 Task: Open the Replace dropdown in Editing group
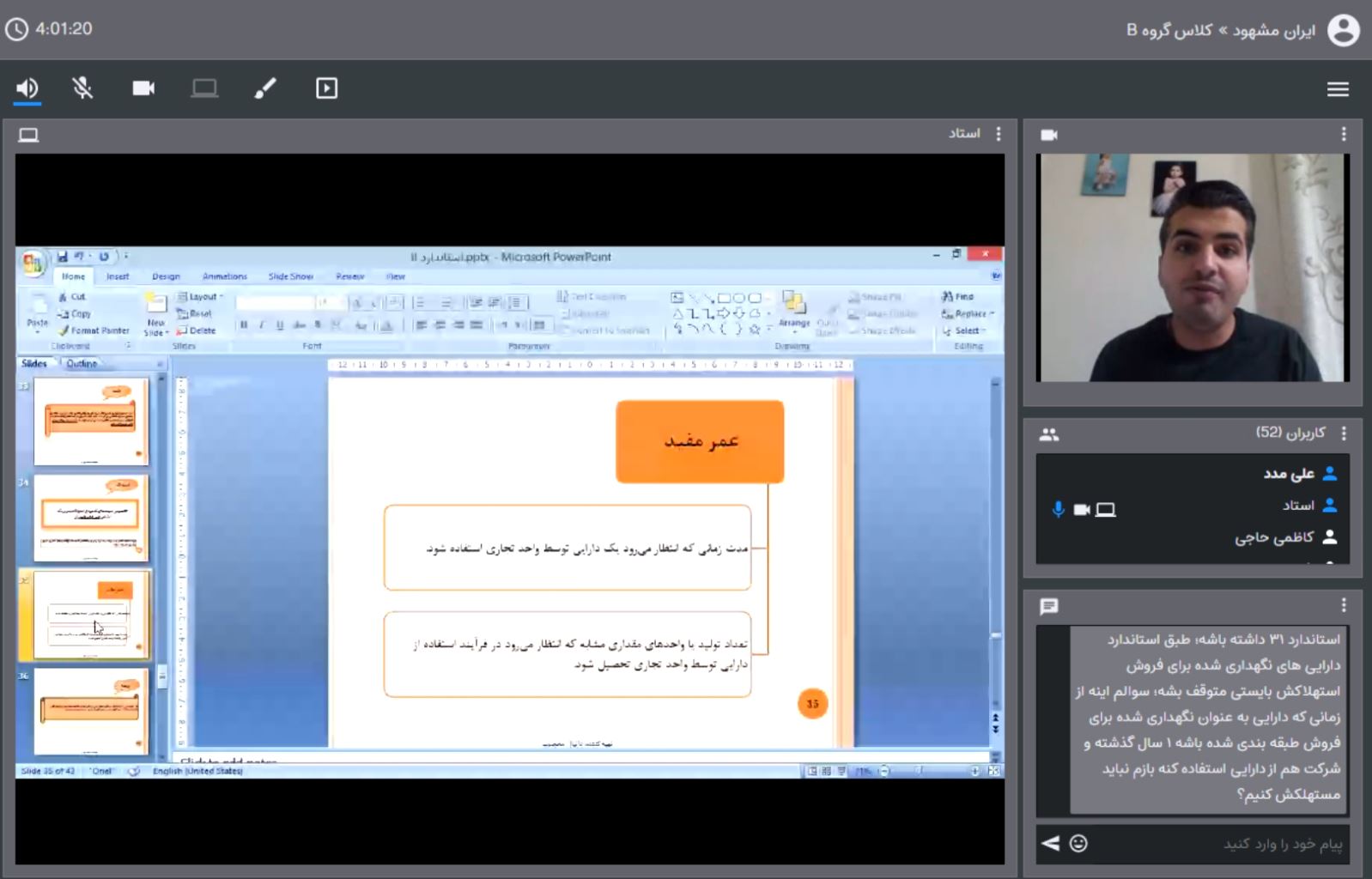coord(968,313)
